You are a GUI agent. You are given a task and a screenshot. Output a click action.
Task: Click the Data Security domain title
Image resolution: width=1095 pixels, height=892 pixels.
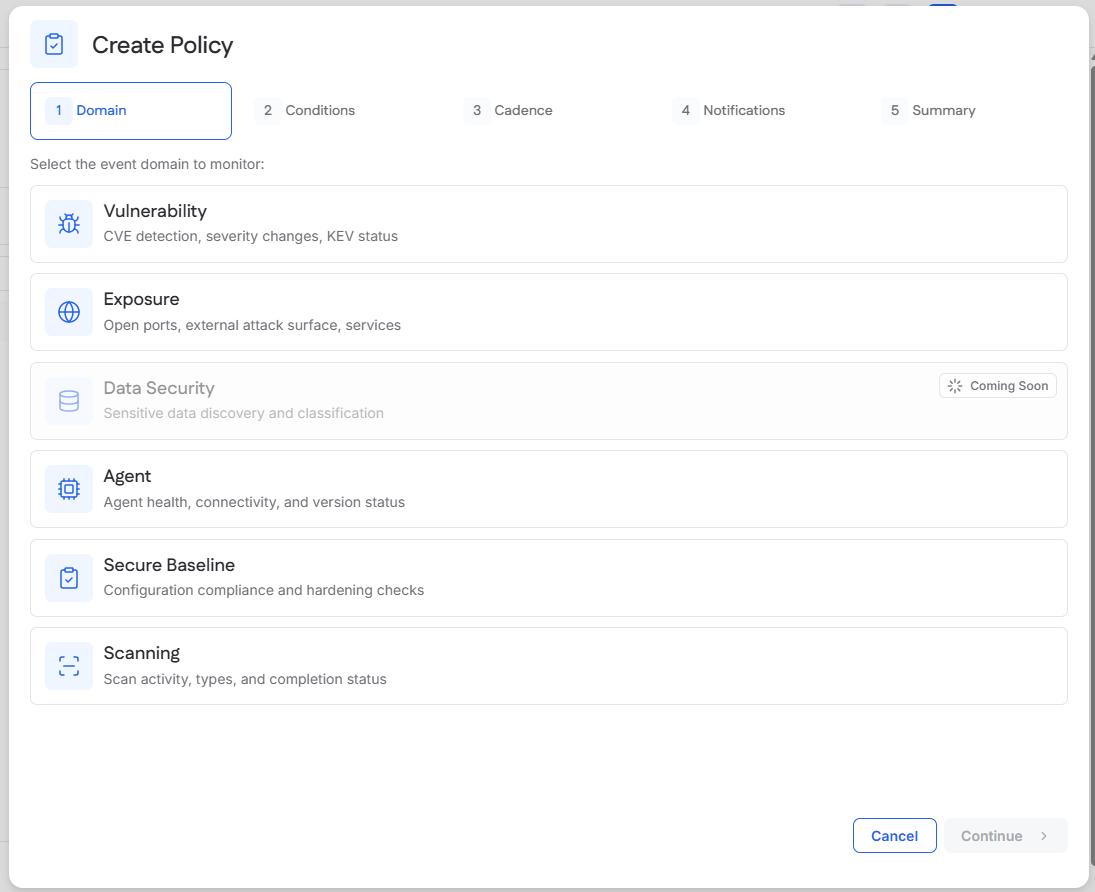[159, 388]
